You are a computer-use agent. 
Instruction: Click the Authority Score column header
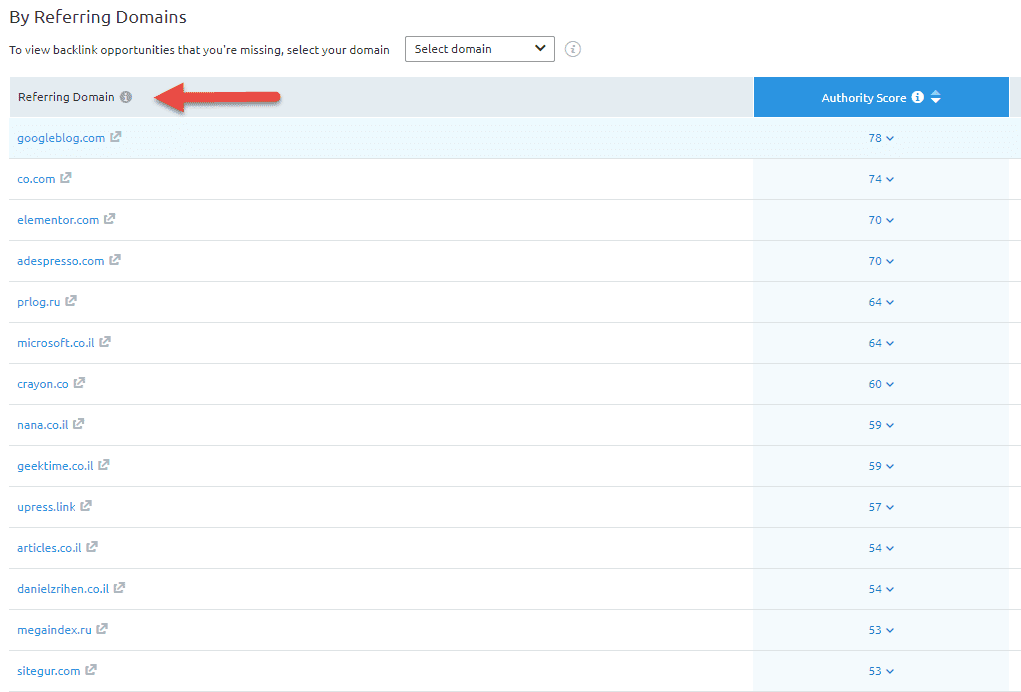coord(881,97)
